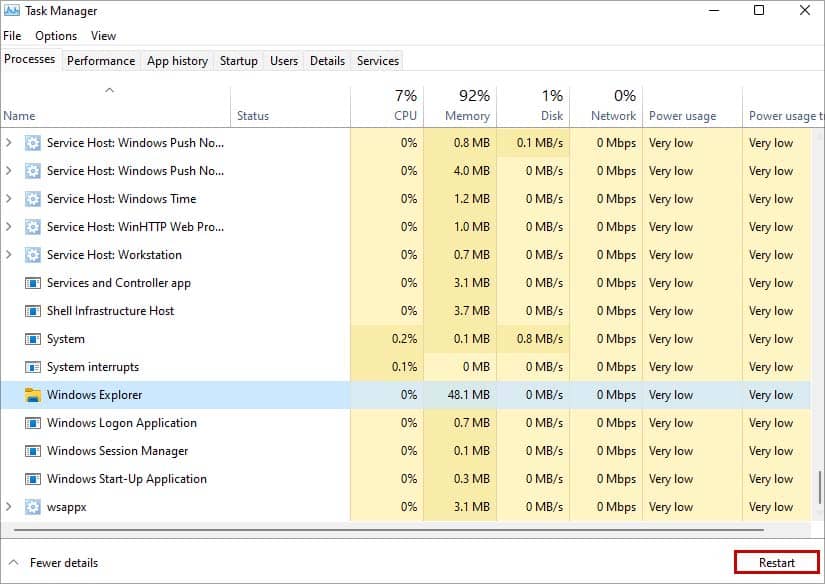Click the Windows Session Manager icon

pyautogui.click(x=33, y=451)
